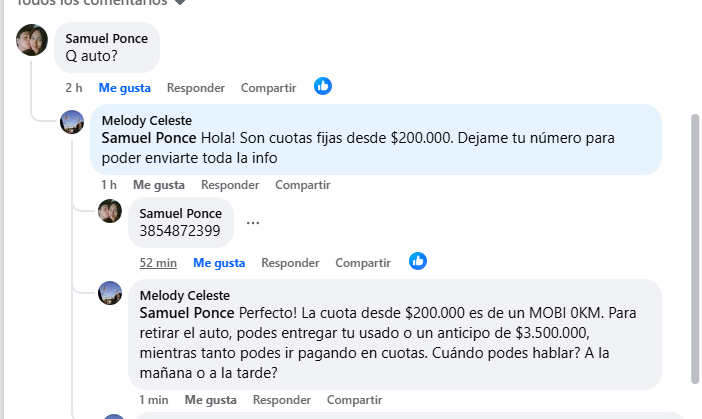Open three-dots options on phone number comment

(253, 223)
